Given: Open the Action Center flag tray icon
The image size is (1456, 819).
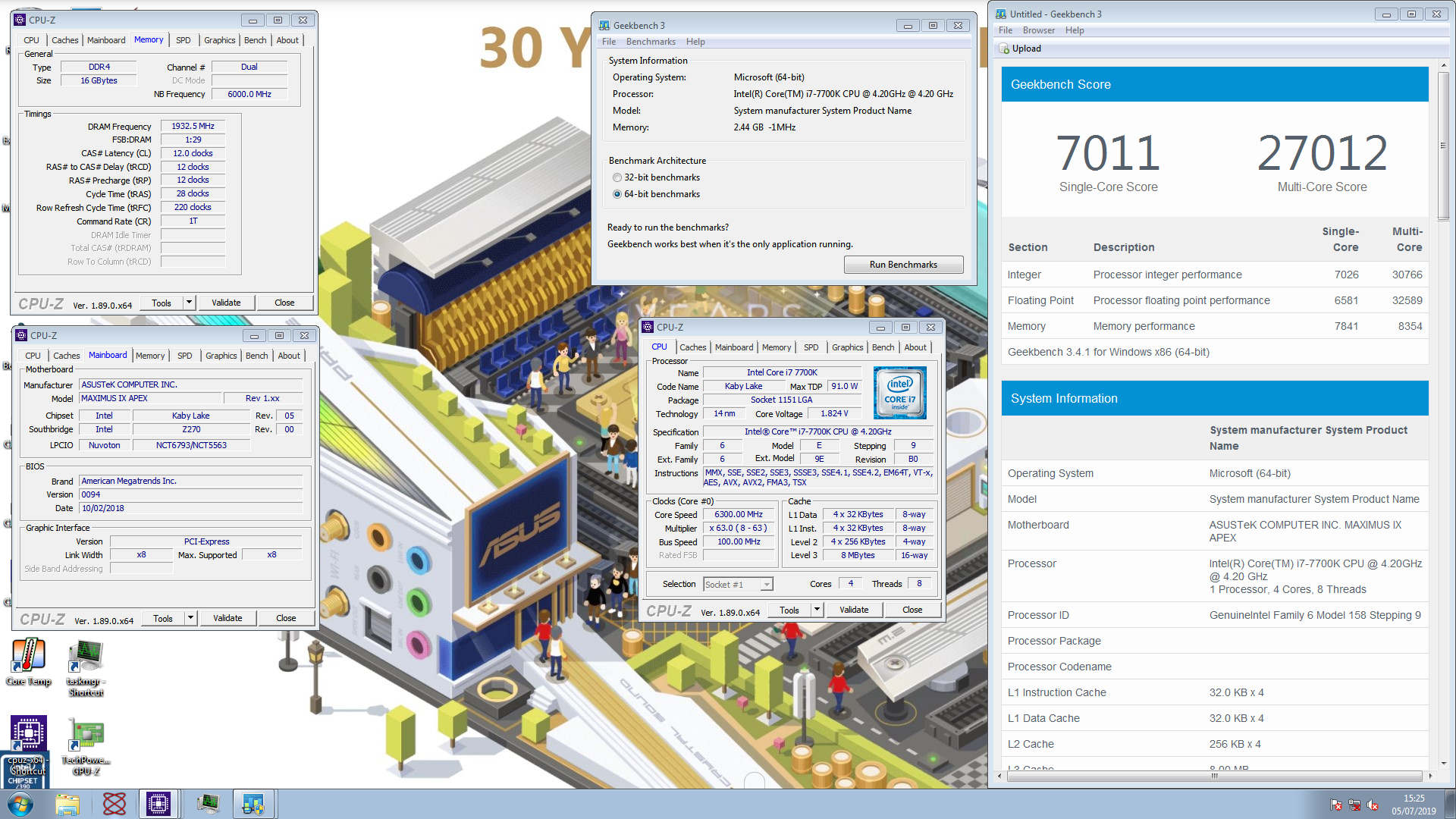Looking at the screenshot, I should coord(1336,805).
